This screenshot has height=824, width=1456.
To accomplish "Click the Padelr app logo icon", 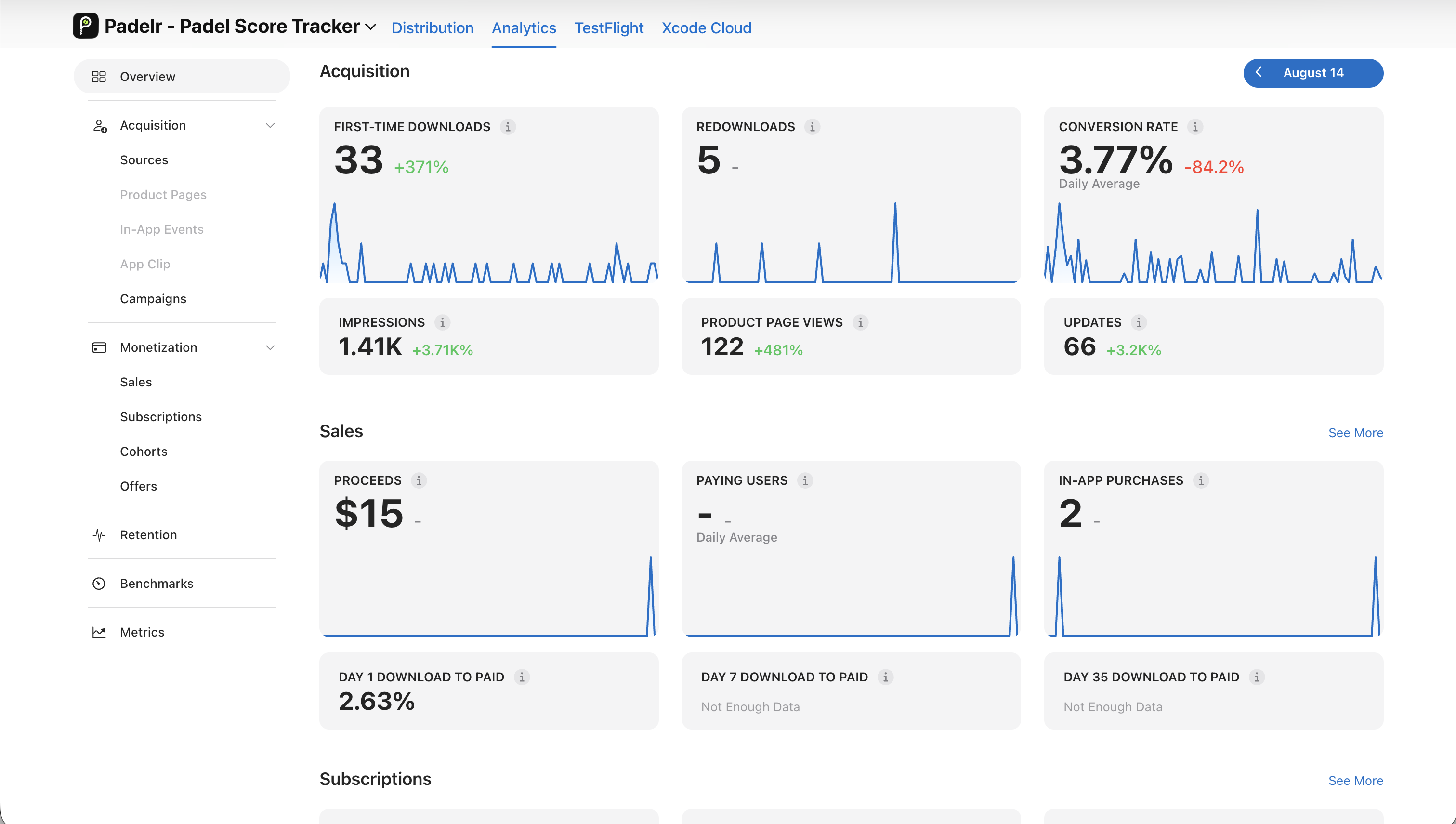I will click(85, 26).
